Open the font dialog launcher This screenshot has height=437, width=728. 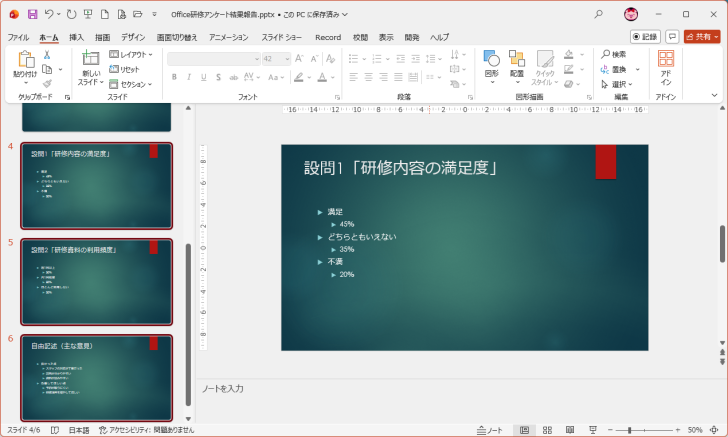(338, 98)
